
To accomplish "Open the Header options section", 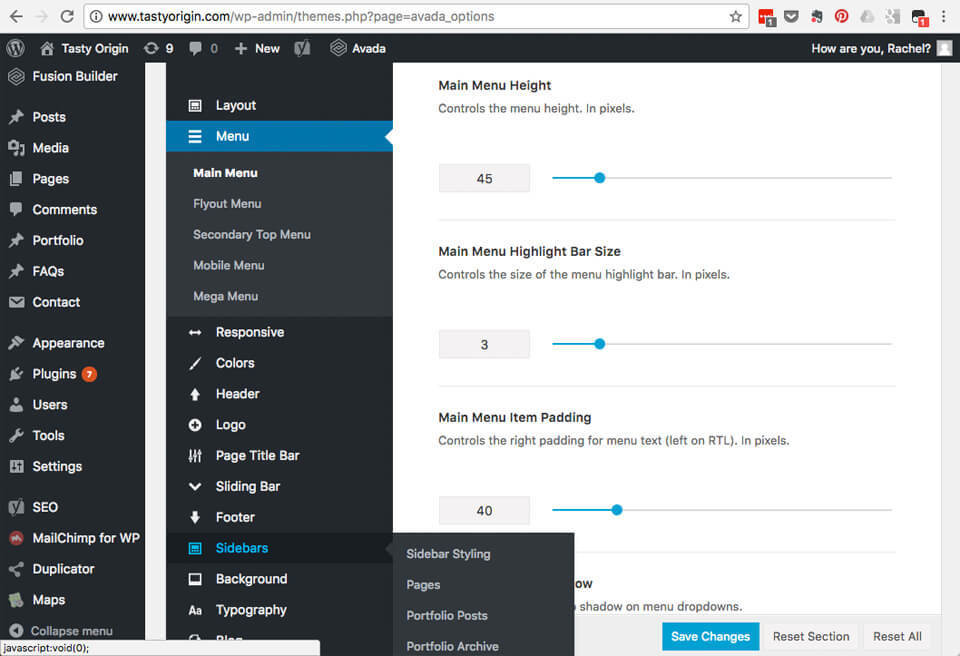I will pyautogui.click(x=279, y=394).
